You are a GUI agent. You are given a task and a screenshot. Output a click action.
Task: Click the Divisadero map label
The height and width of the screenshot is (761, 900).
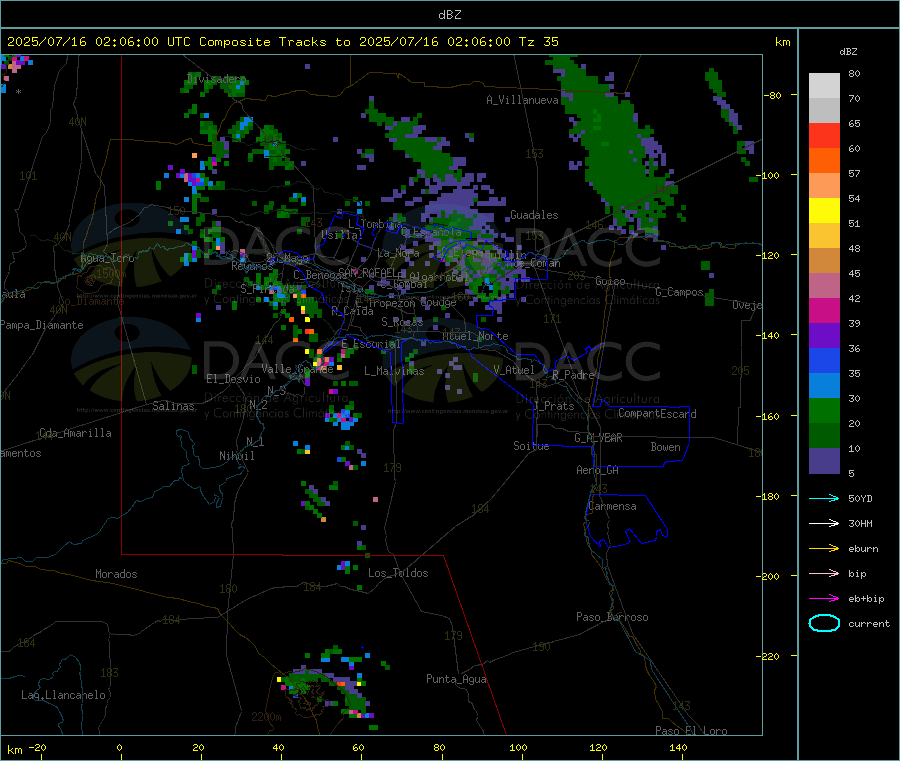pyautogui.click(x=216, y=79)
